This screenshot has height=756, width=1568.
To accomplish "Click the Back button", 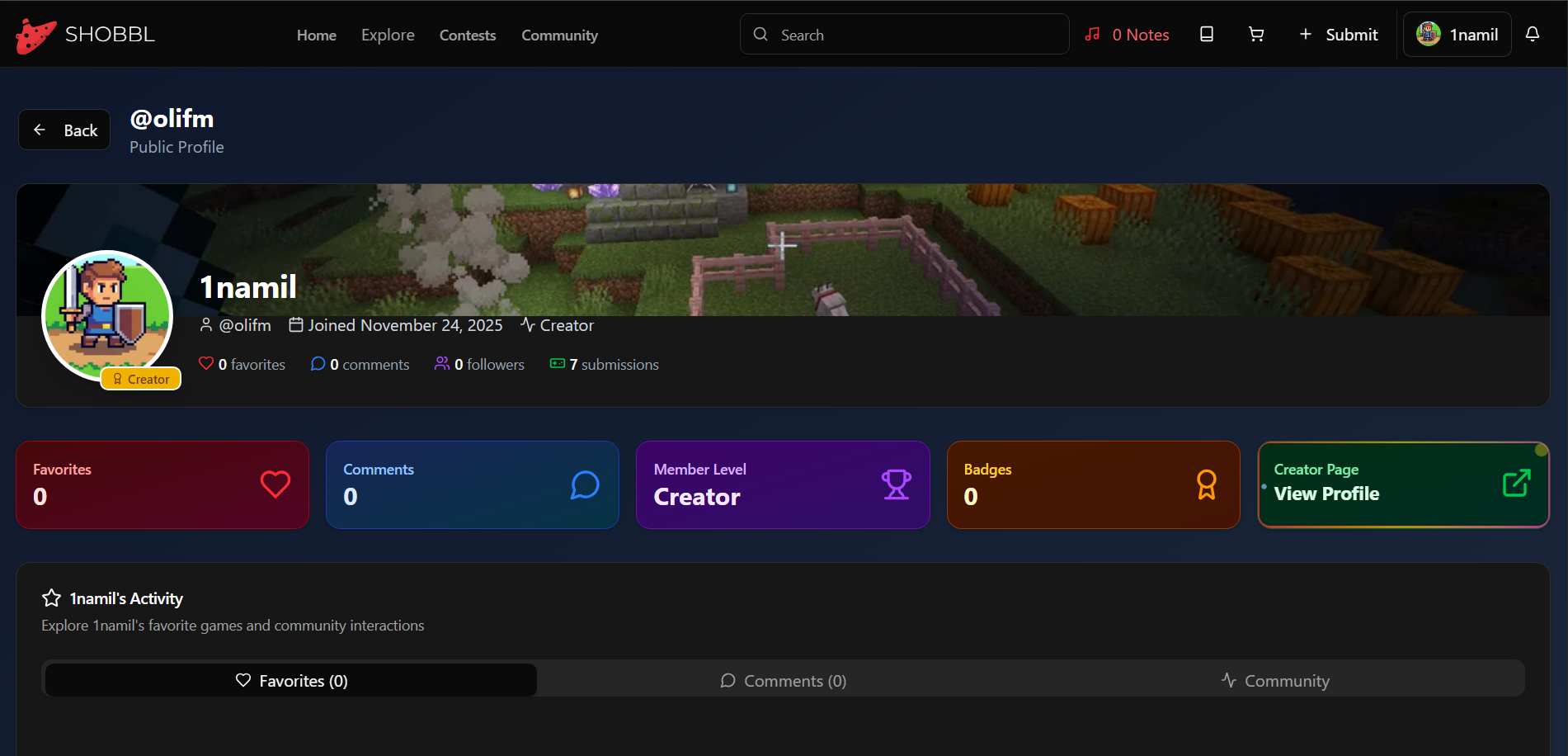I will coord(64,130).
